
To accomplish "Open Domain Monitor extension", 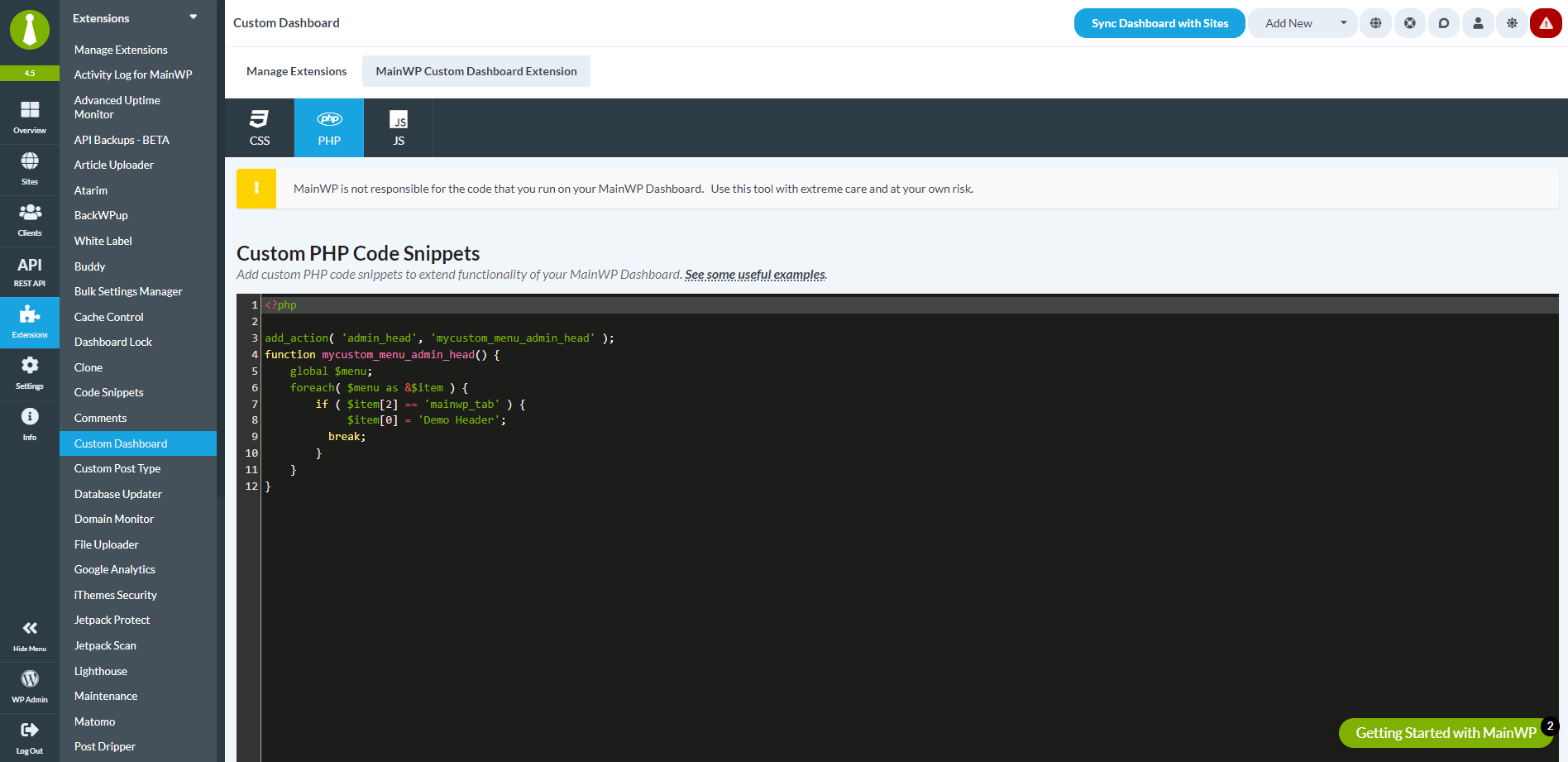I will [114, 519].
